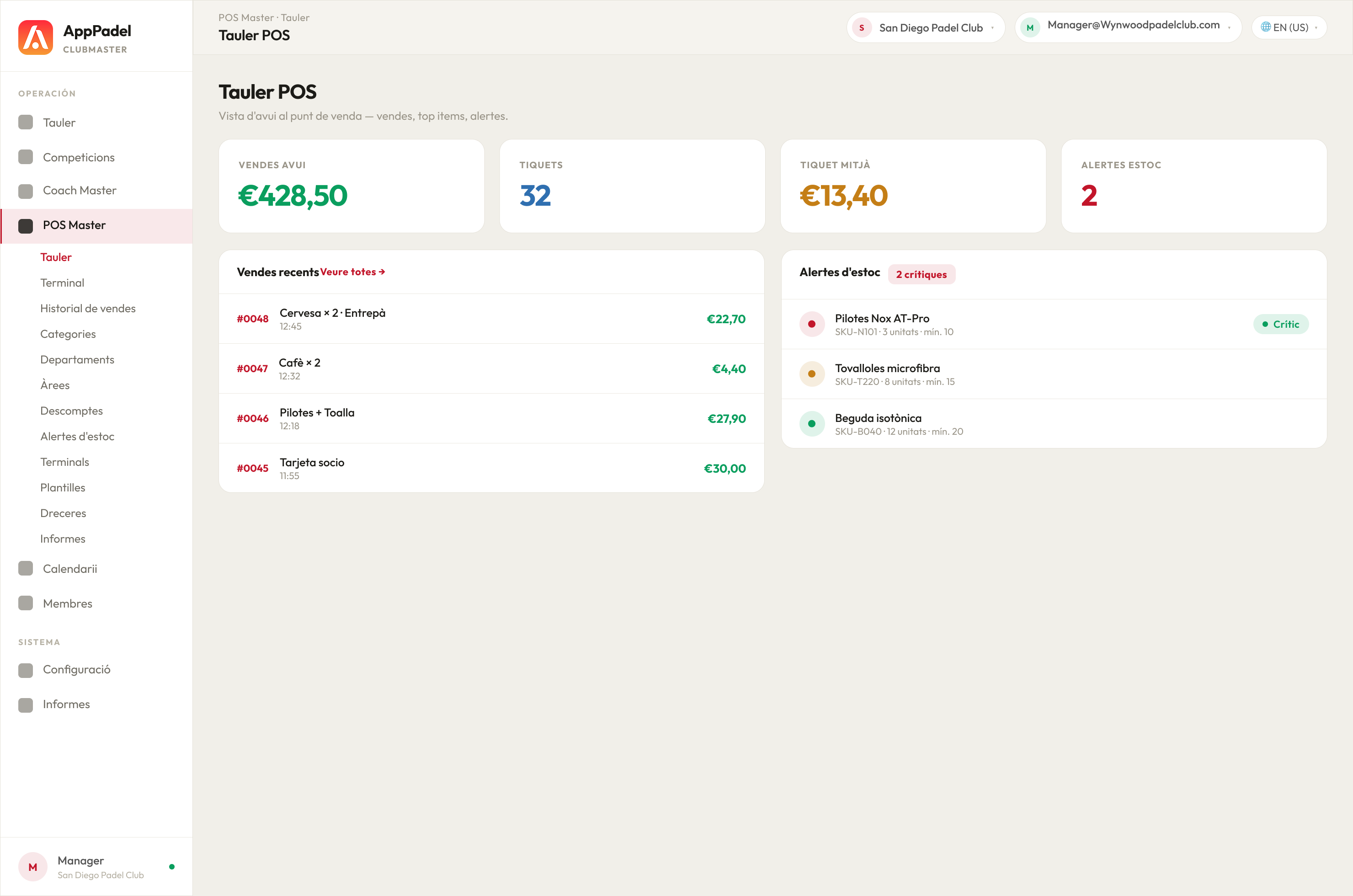Open the Àrees submenu item
The width and height of the screenshot is (1353, 896).
tap(55, 385)
